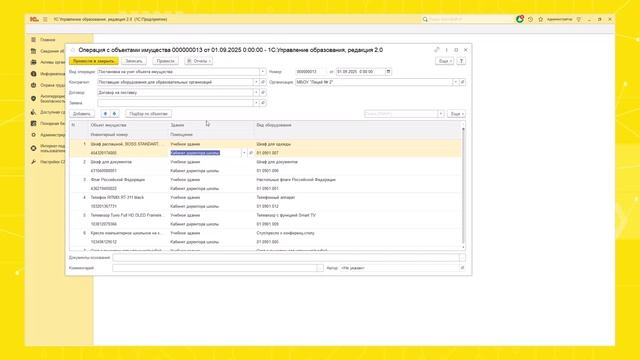Open Пожарная безопасность sidebar icon
This screenshot has width=640, height=360.
click(33, 123)
